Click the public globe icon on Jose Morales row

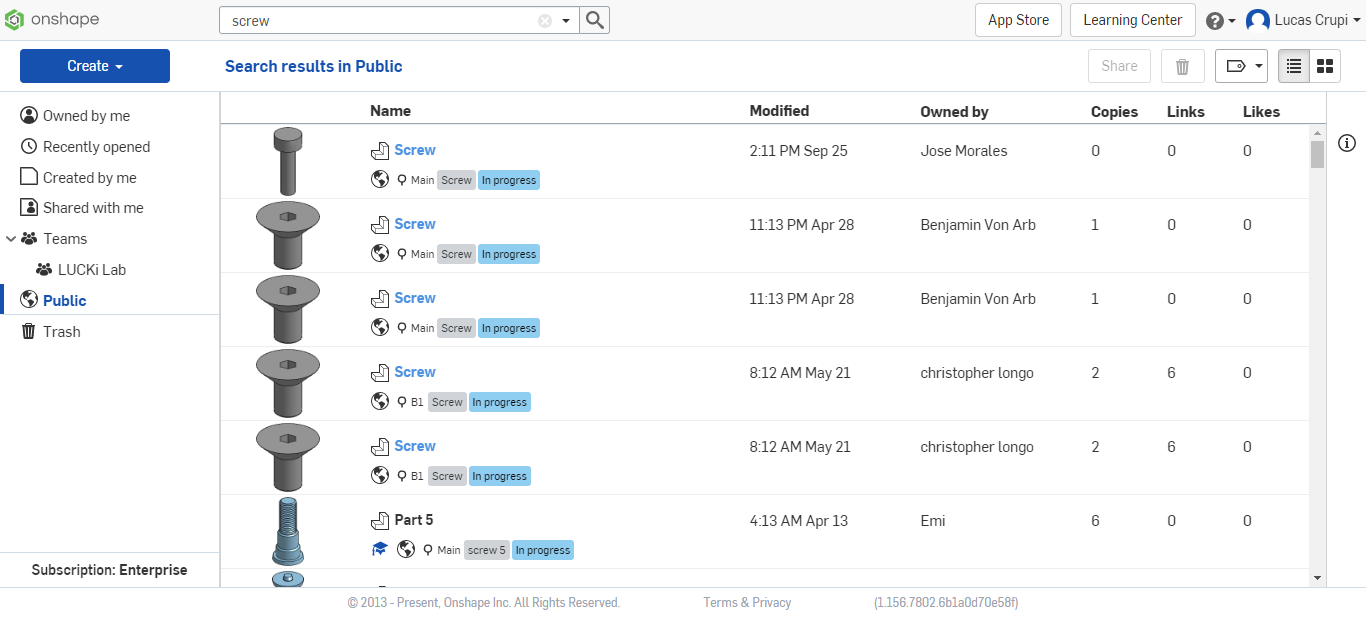pos(380,179)
